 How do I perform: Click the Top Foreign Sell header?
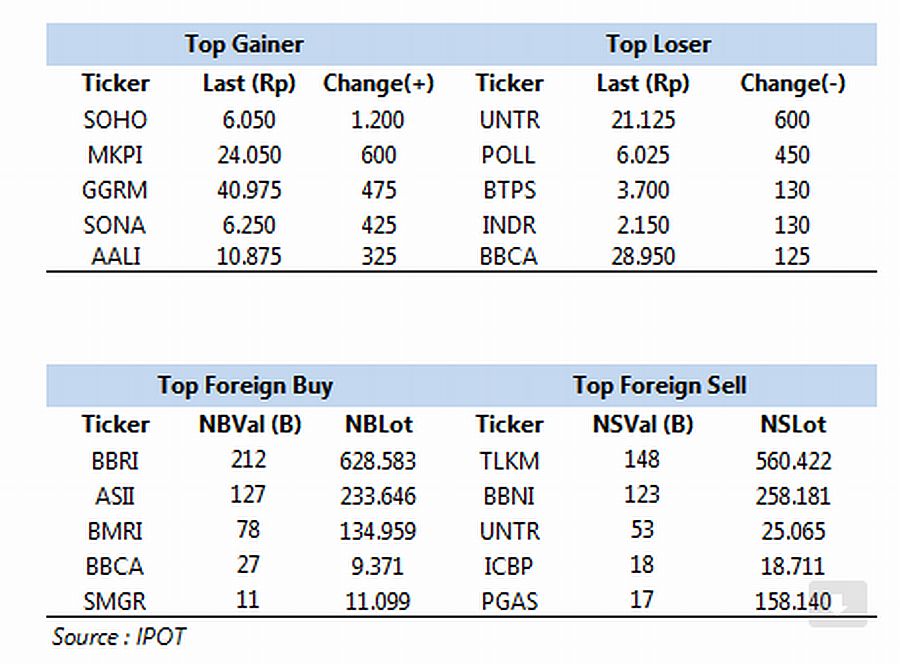(660, 386)
